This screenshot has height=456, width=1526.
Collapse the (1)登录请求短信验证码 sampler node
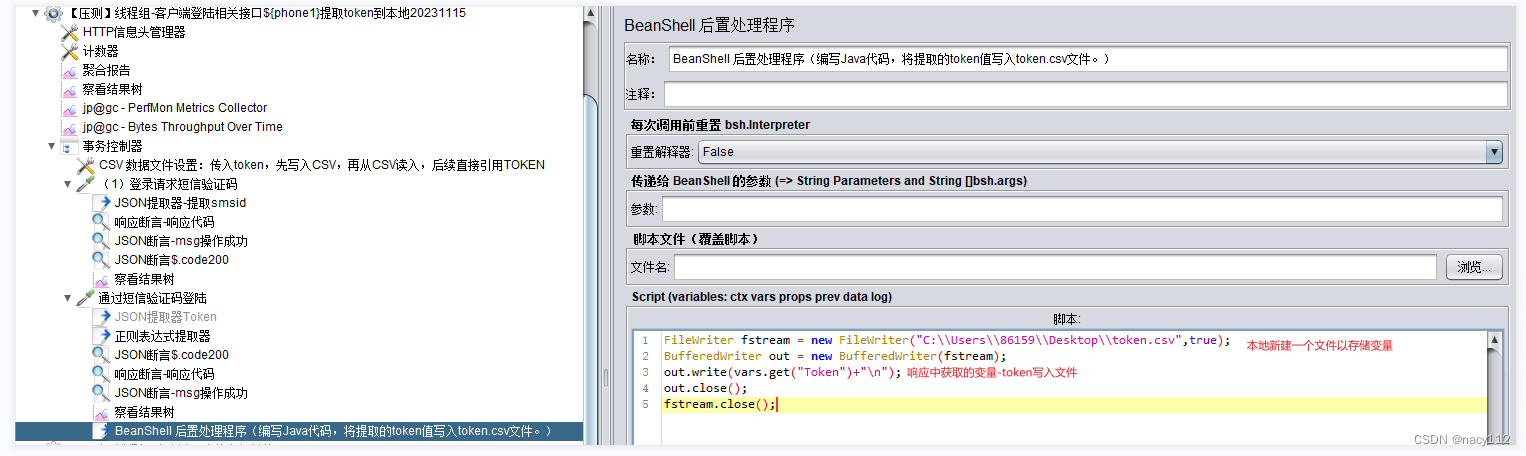[x=67, y=184]
